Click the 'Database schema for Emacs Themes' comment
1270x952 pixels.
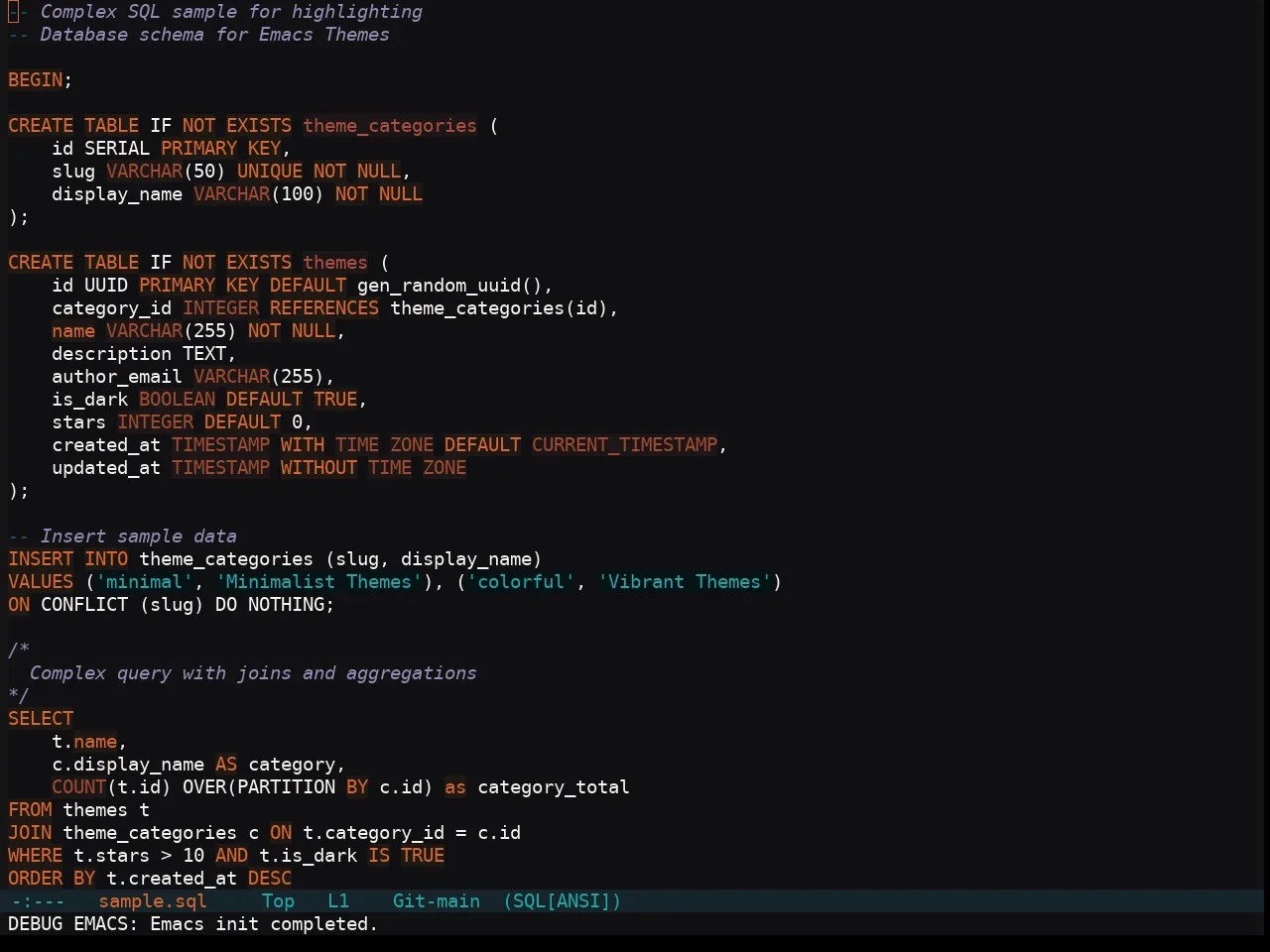(x=198, y=35)
